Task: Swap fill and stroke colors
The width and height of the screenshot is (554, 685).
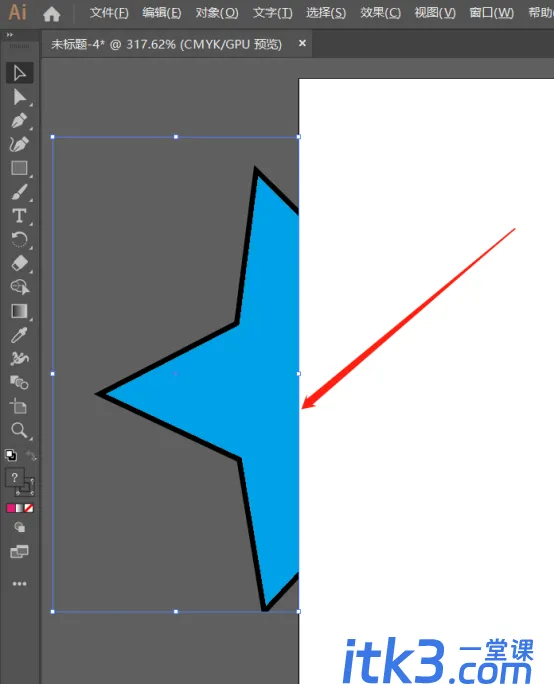Action: [x=31, y=456]
